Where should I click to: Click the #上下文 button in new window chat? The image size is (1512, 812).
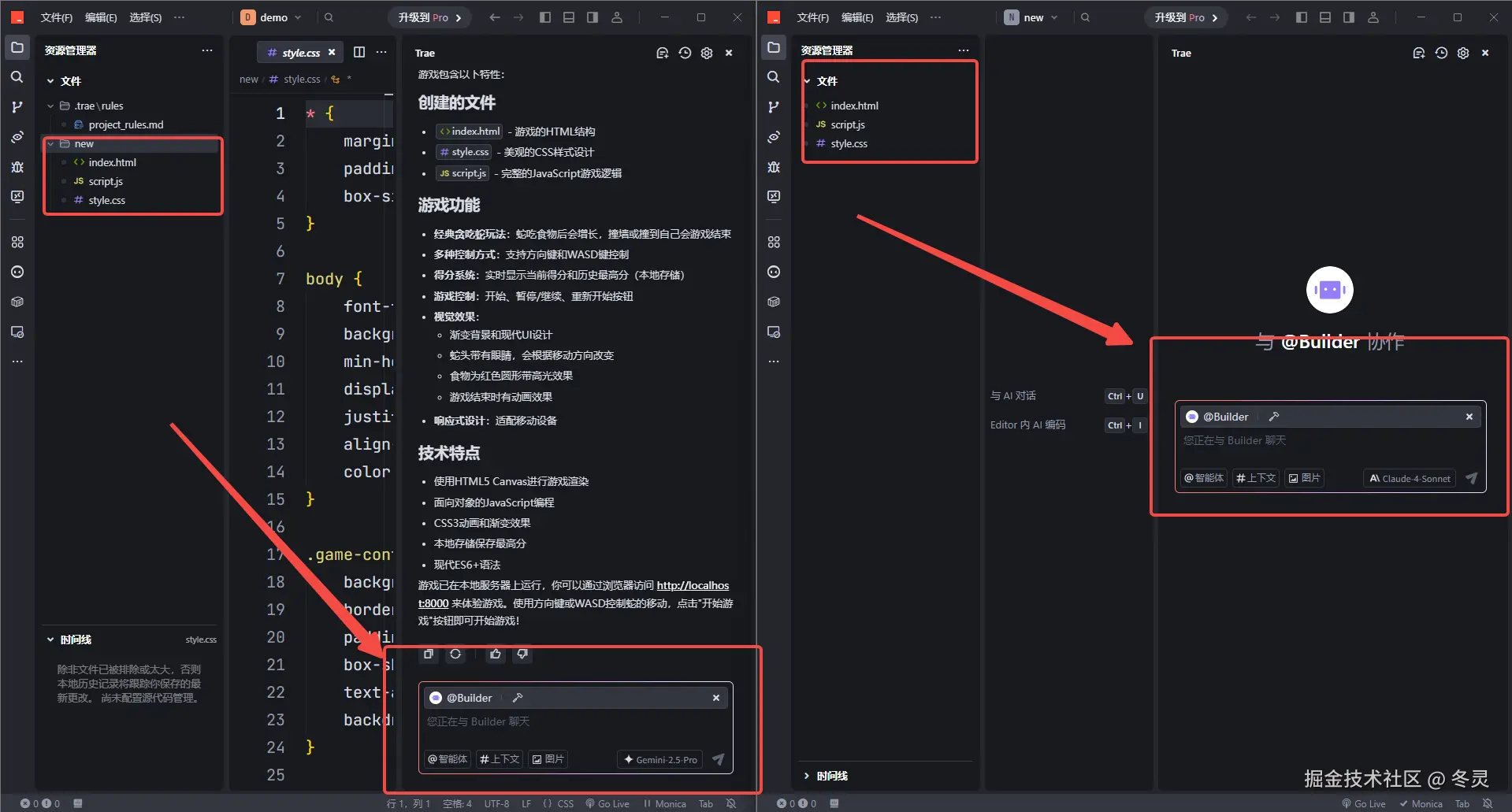[x=1256, y=478]
